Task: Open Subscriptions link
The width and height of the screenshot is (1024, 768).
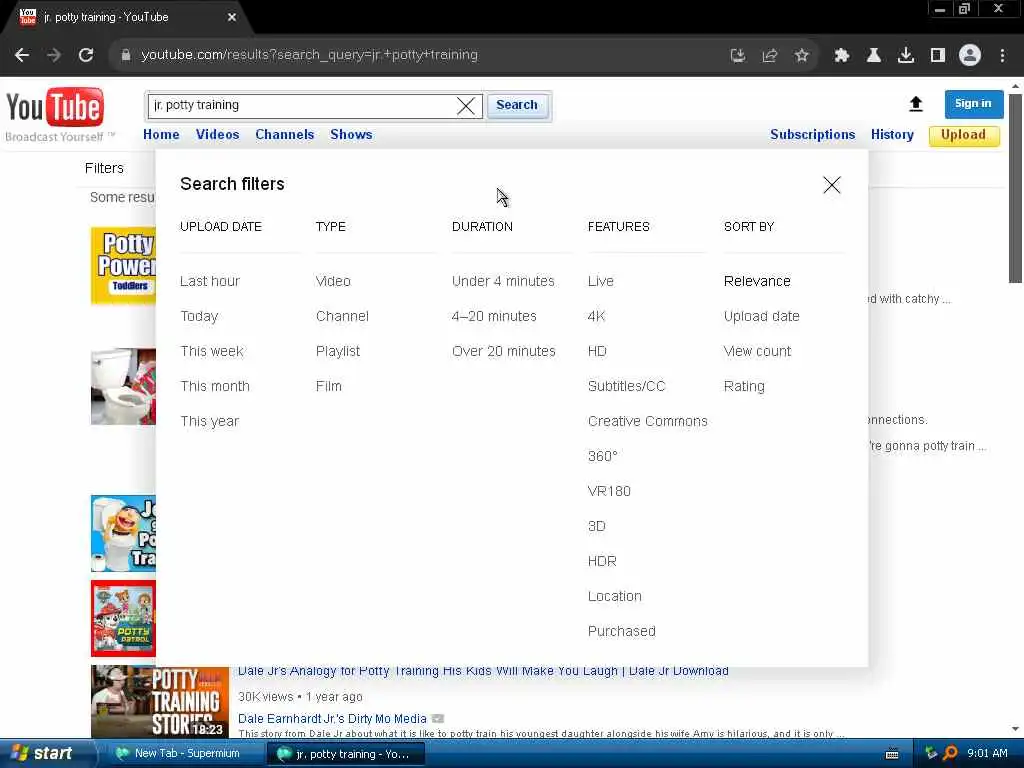Action: point(812,135)
